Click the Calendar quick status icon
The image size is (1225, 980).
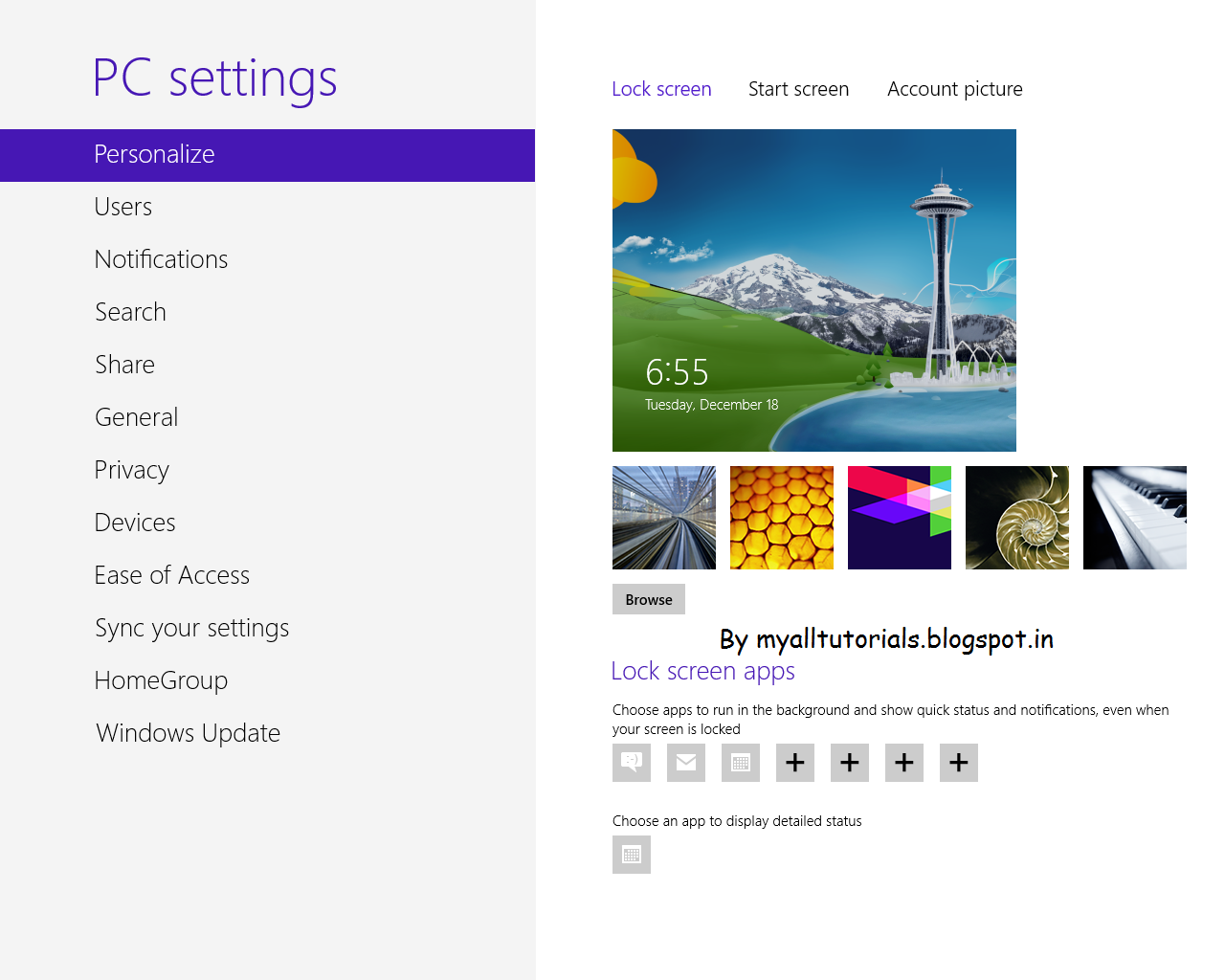[740, 763]
